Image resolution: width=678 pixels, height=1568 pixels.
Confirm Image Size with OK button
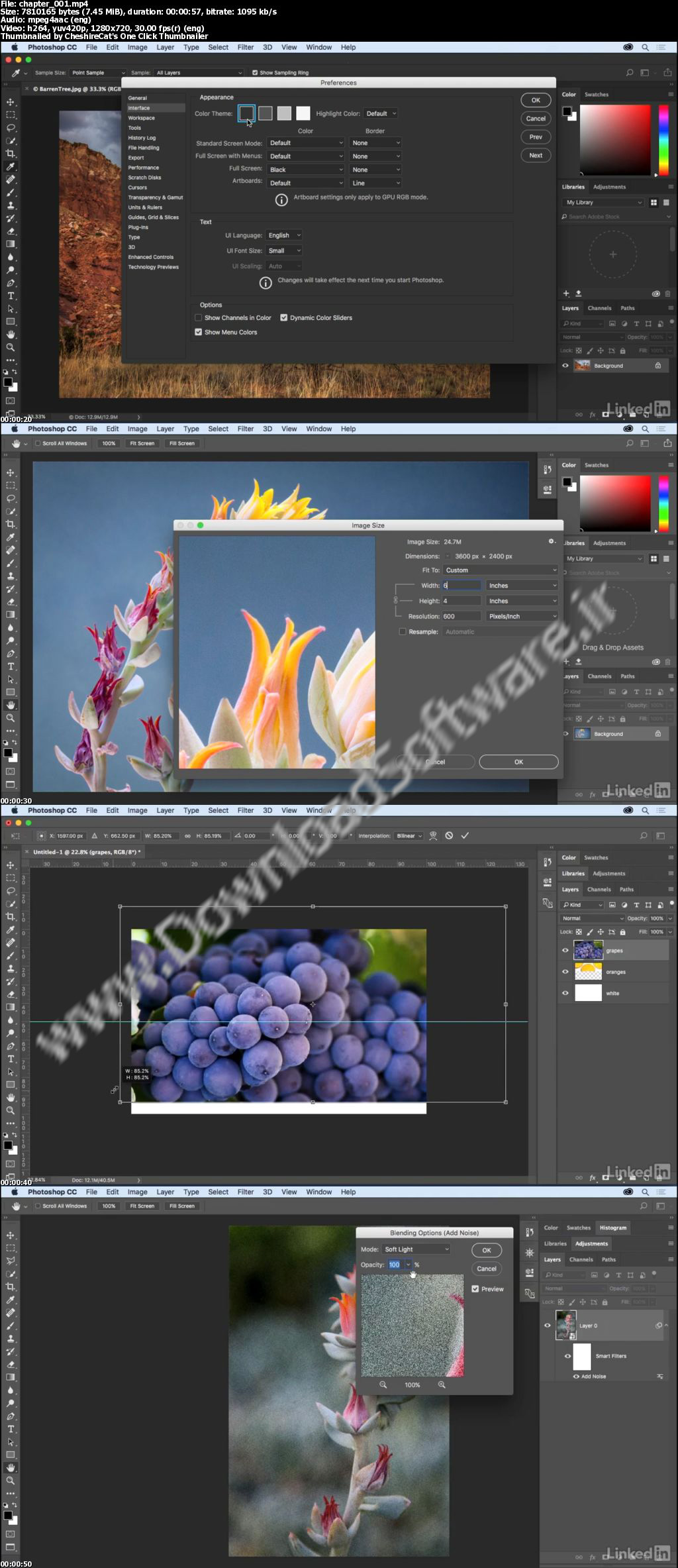coord(518,762)
